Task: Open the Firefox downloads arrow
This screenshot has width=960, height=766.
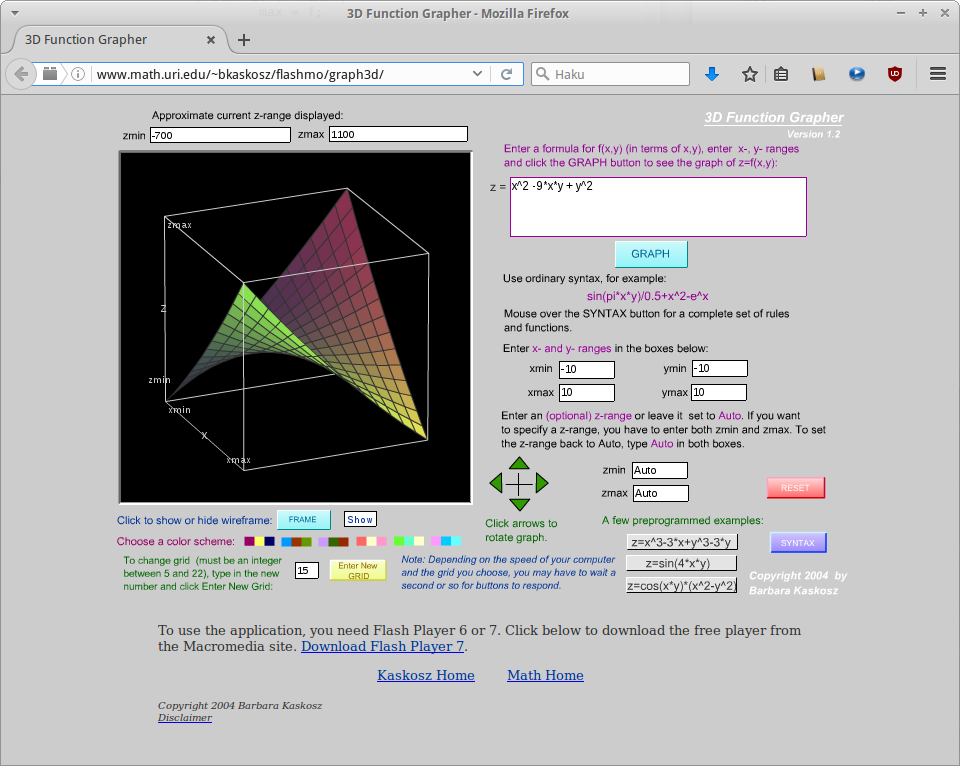Action: pos(712,74)
